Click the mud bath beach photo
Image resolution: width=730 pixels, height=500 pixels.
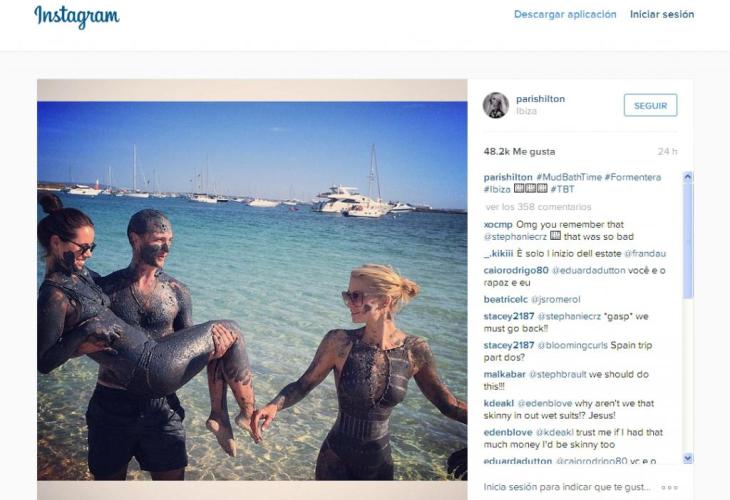[252, 290]
